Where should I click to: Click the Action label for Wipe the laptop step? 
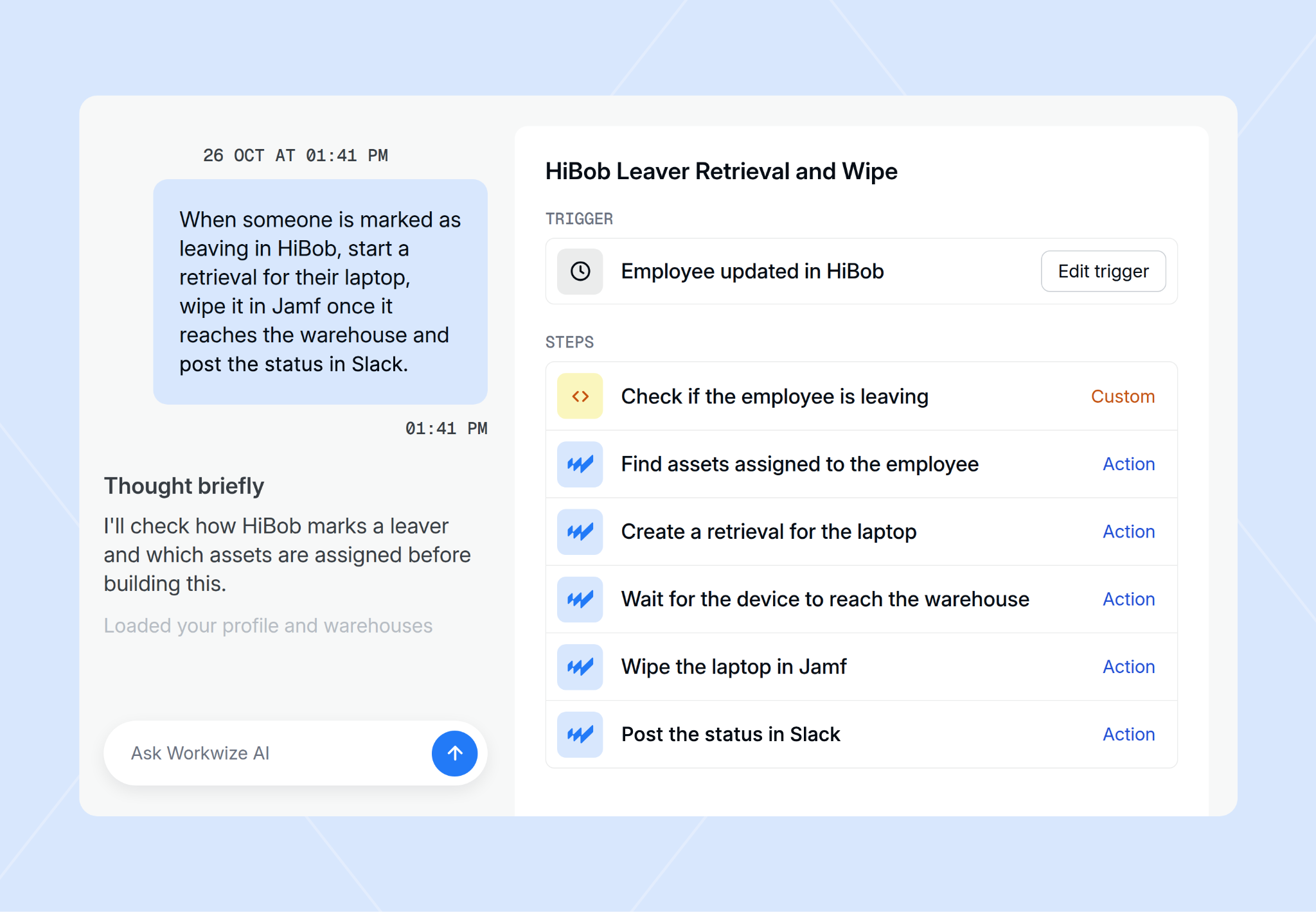pyautogui.click(x=1129, y=667)
